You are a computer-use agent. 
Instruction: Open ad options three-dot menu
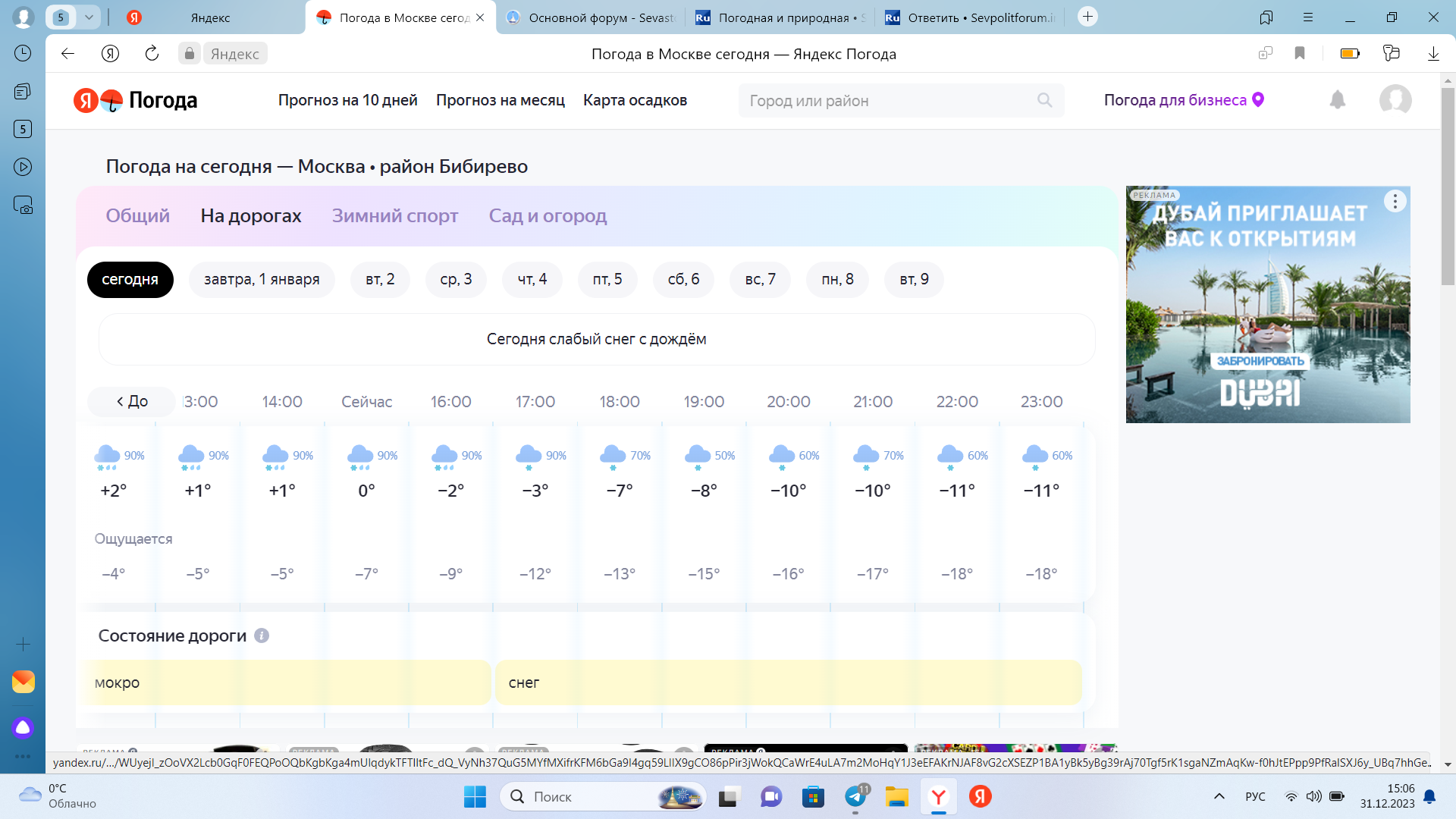coord(1395,201)
